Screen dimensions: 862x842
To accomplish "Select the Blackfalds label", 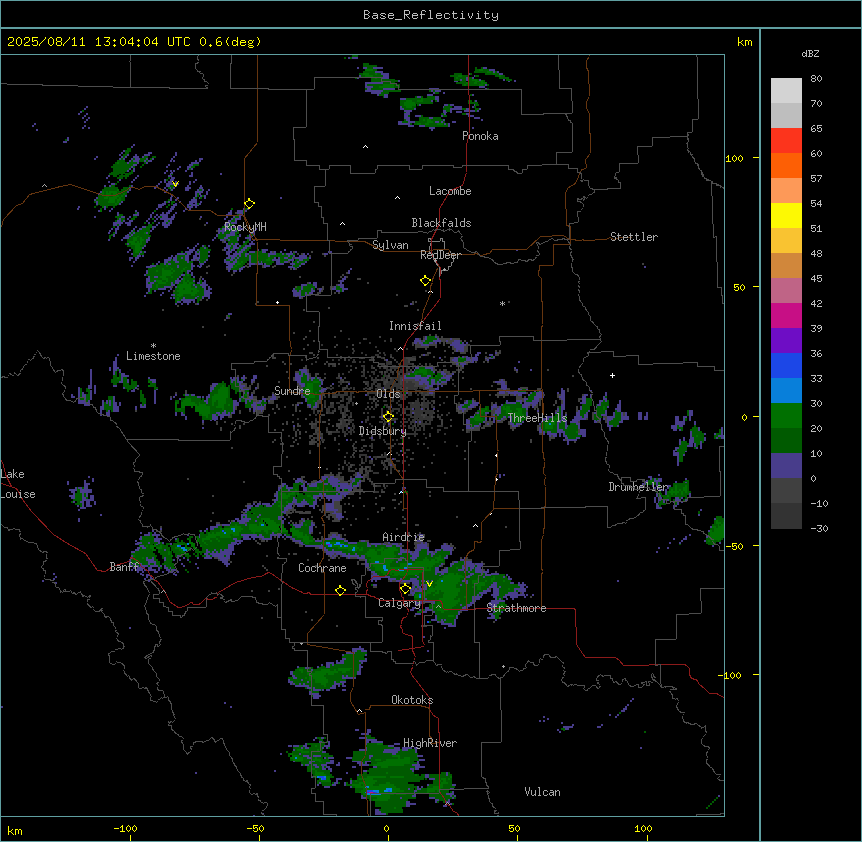I will pos(441,223).
